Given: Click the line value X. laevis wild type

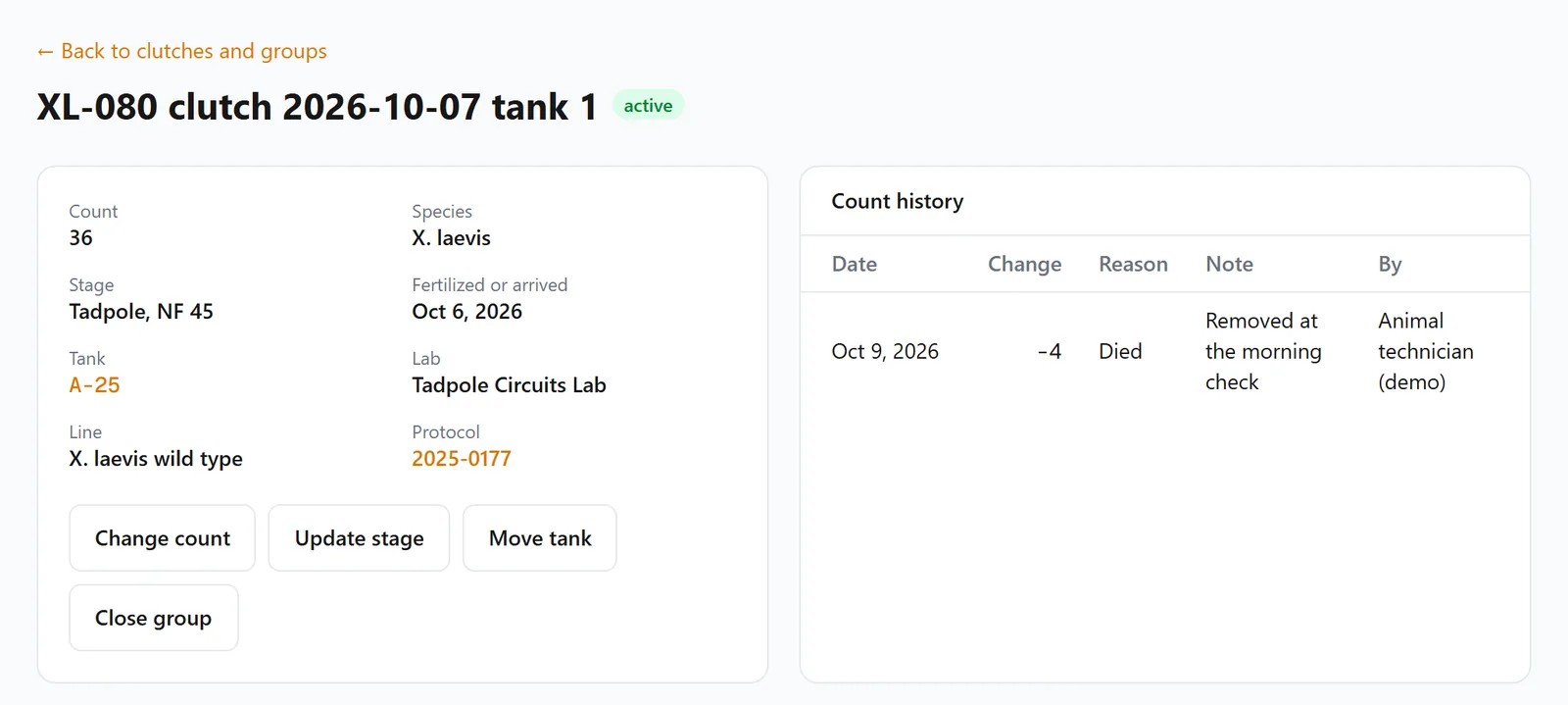Looking at the screenshot, I should tap(156, 459).
